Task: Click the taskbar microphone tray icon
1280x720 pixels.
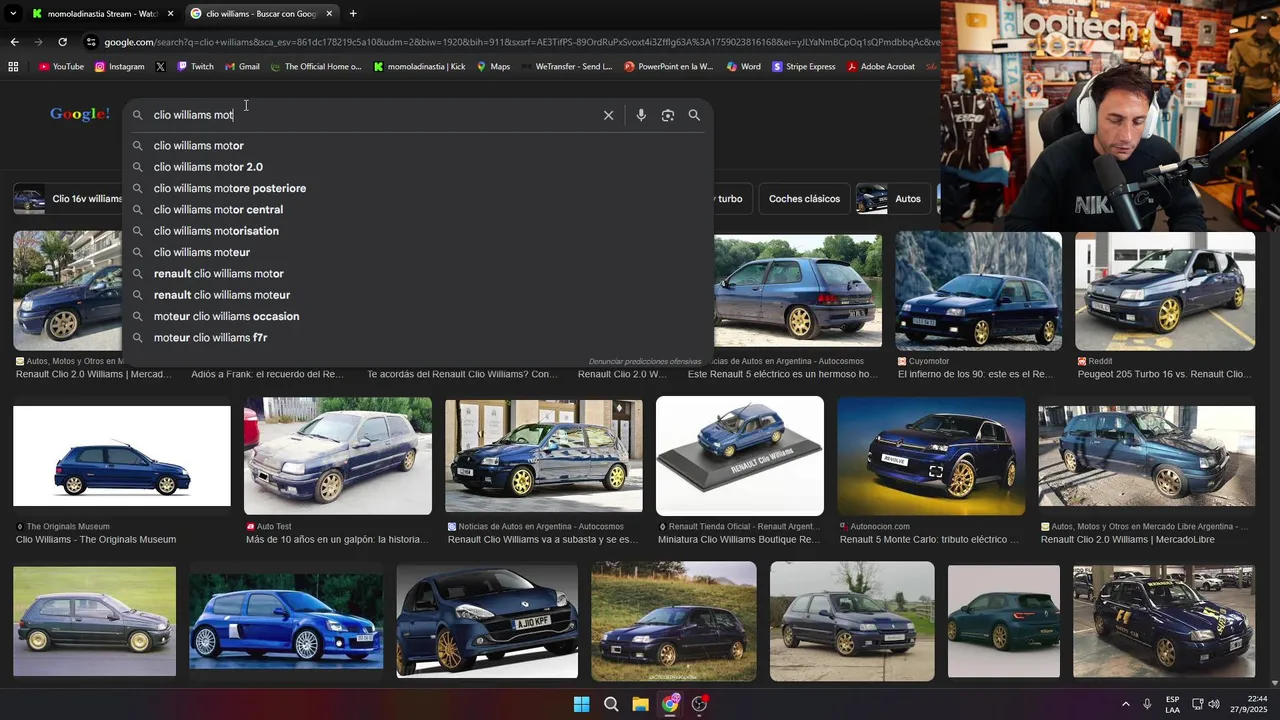Action: (x=1147, y=704)
